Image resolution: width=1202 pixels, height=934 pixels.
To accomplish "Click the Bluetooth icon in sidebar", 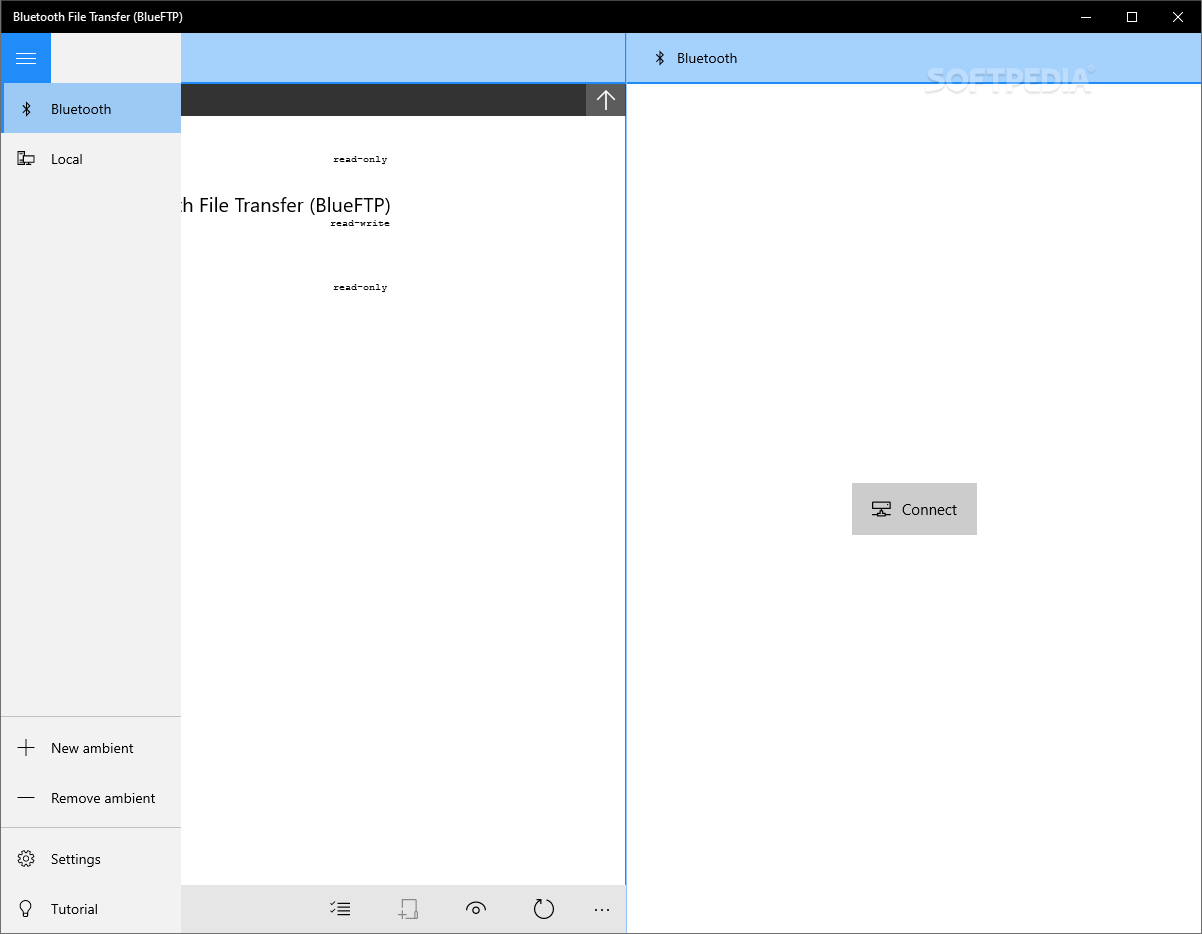I will click(27, 109).
